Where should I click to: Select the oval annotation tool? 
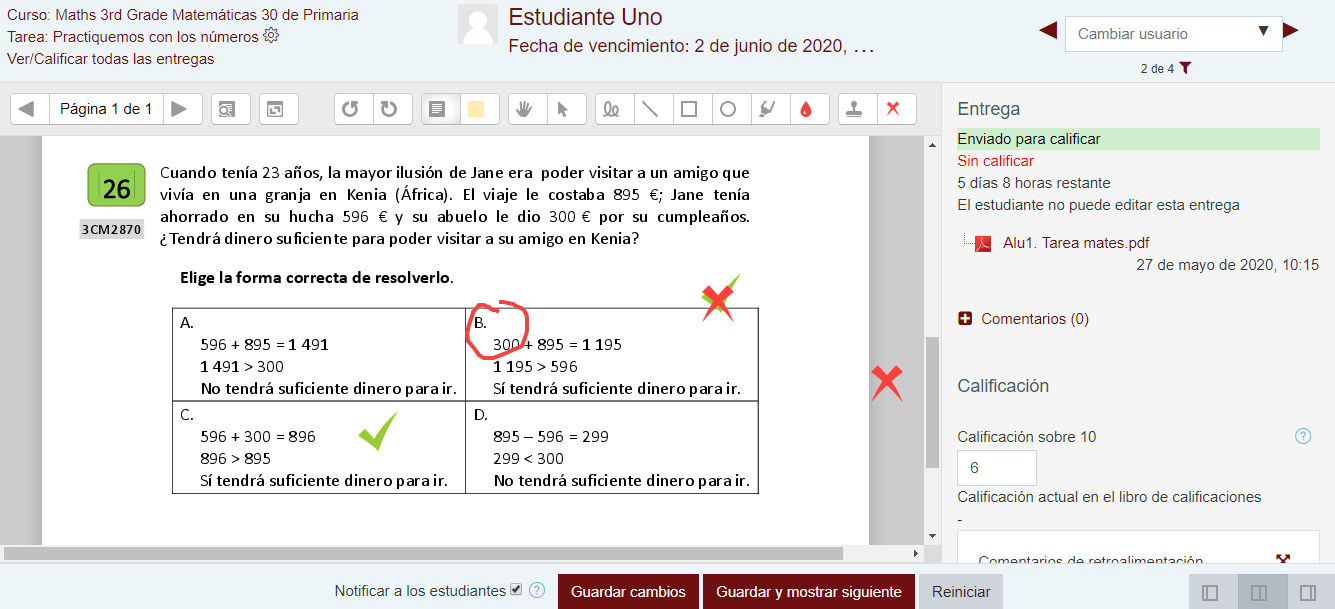click(x=728, y=109)
